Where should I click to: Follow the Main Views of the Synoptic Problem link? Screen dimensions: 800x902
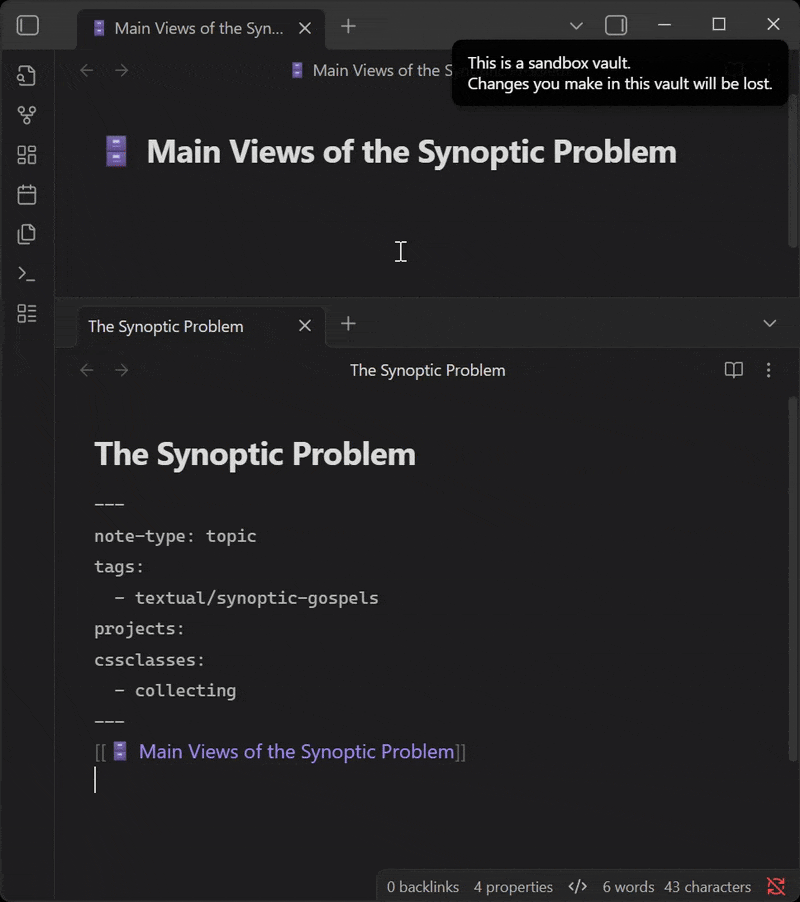tap(296, 751)
